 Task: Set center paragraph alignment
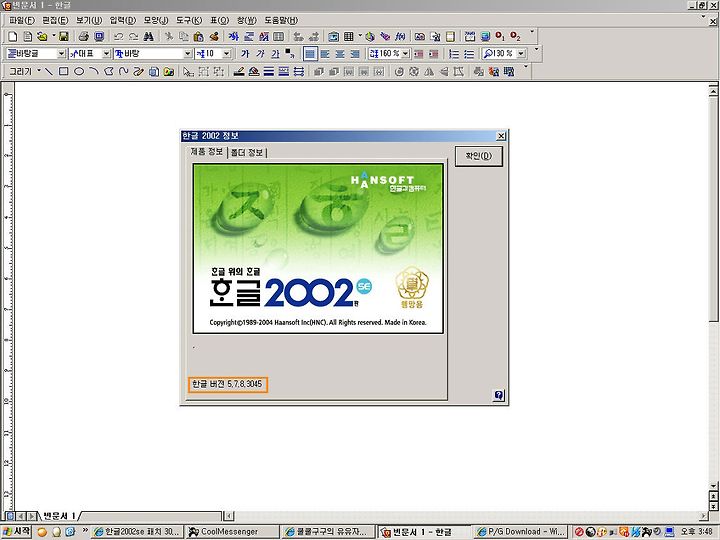coord(340,54)
